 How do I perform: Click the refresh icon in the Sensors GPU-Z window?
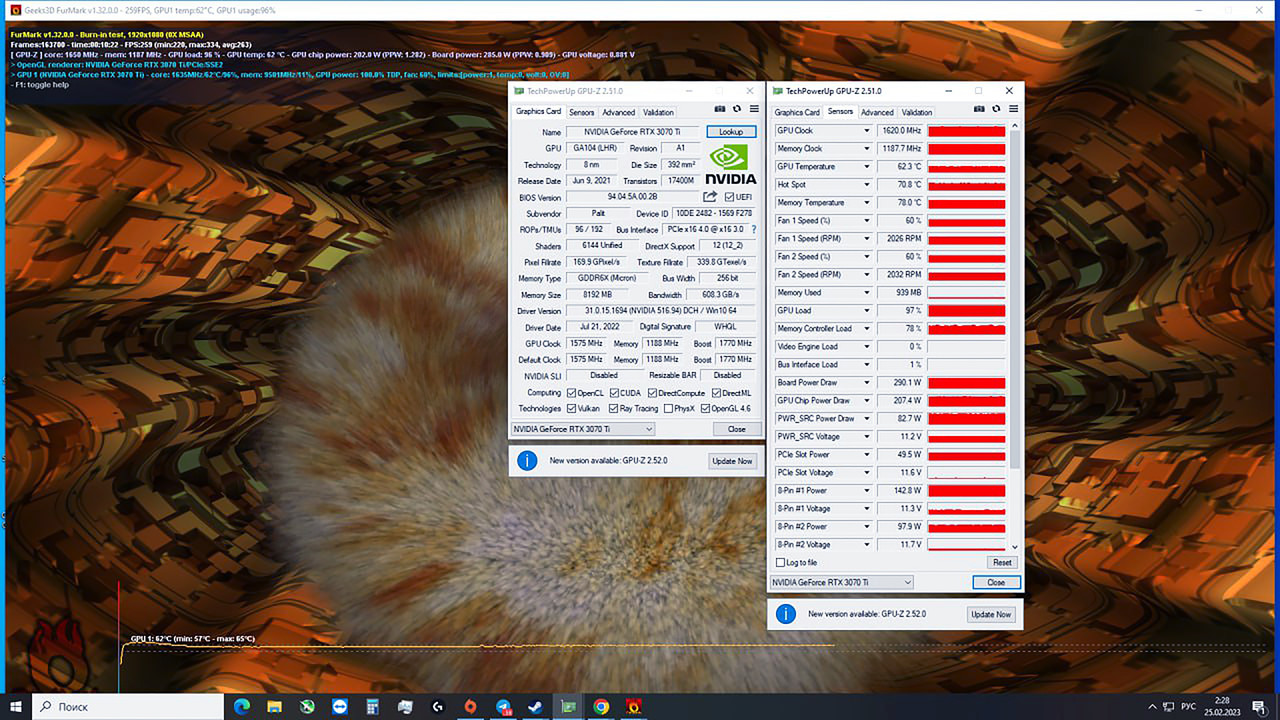pos(997,108)
